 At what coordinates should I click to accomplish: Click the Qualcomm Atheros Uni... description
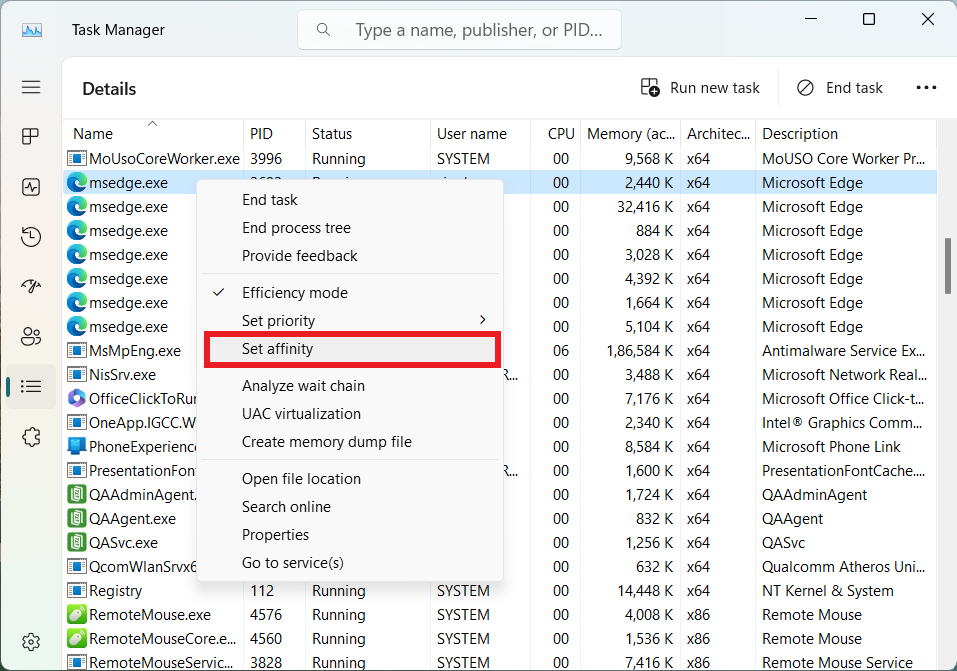(x=843, y=567)
